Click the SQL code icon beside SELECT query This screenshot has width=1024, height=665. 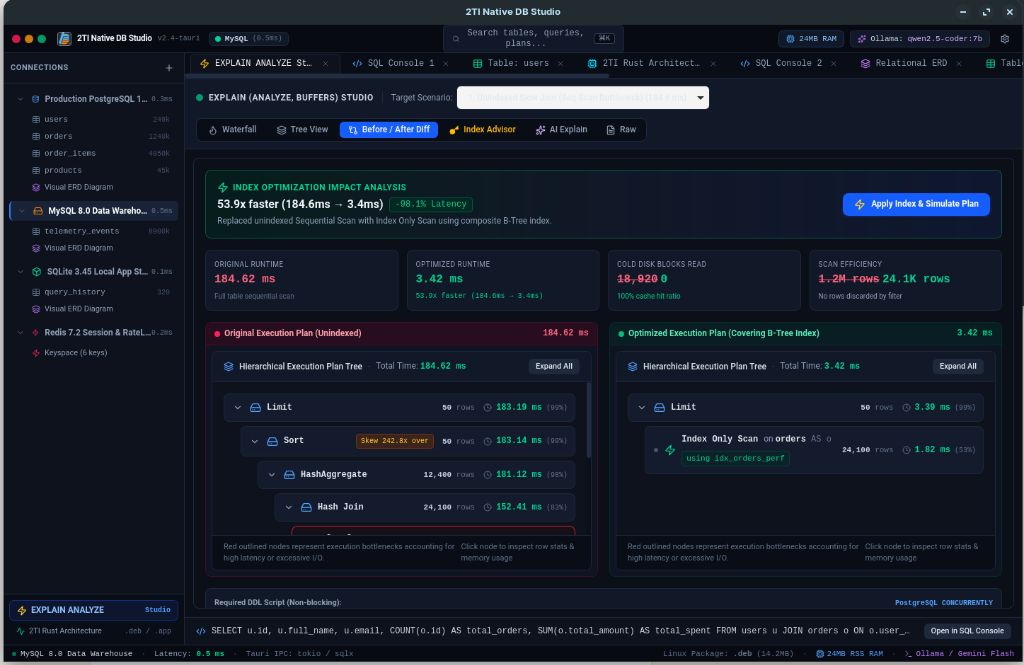201,631
